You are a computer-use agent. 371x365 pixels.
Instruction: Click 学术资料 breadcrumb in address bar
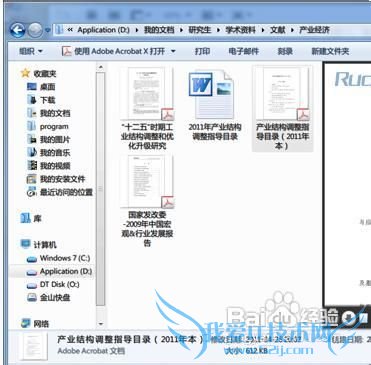click(x=240, y=30)
